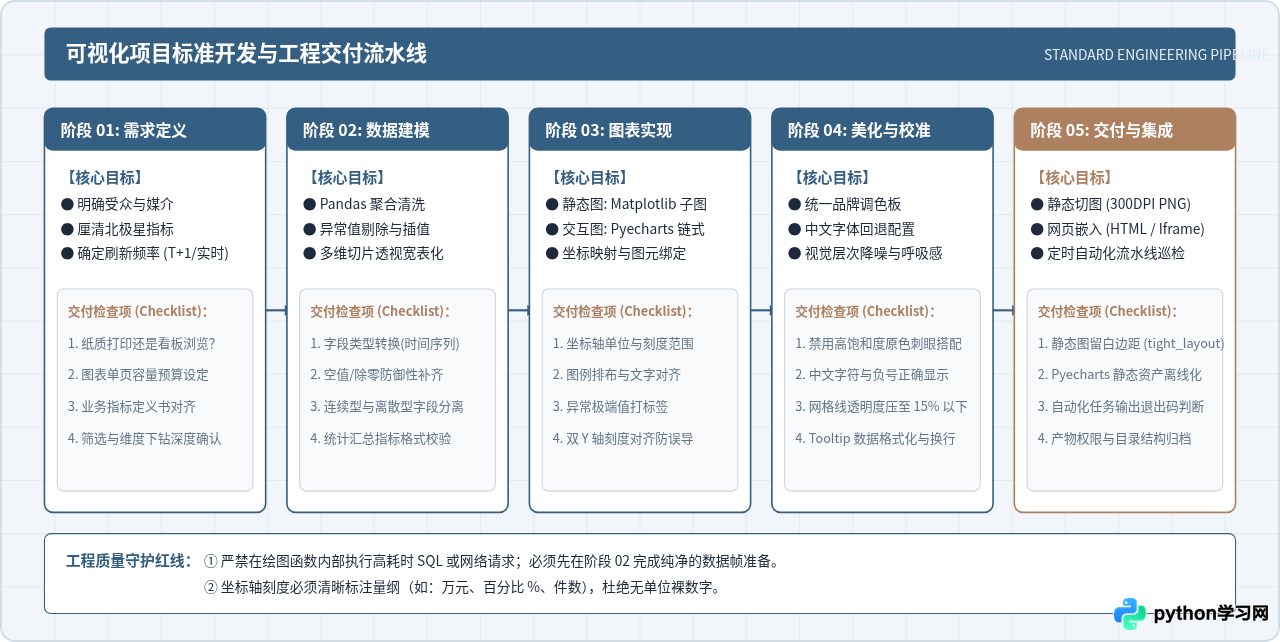Viewport: 1280px width, 642px height.
Task: Click the bullet 厘清北极星指标
Action: pos(117,229)
